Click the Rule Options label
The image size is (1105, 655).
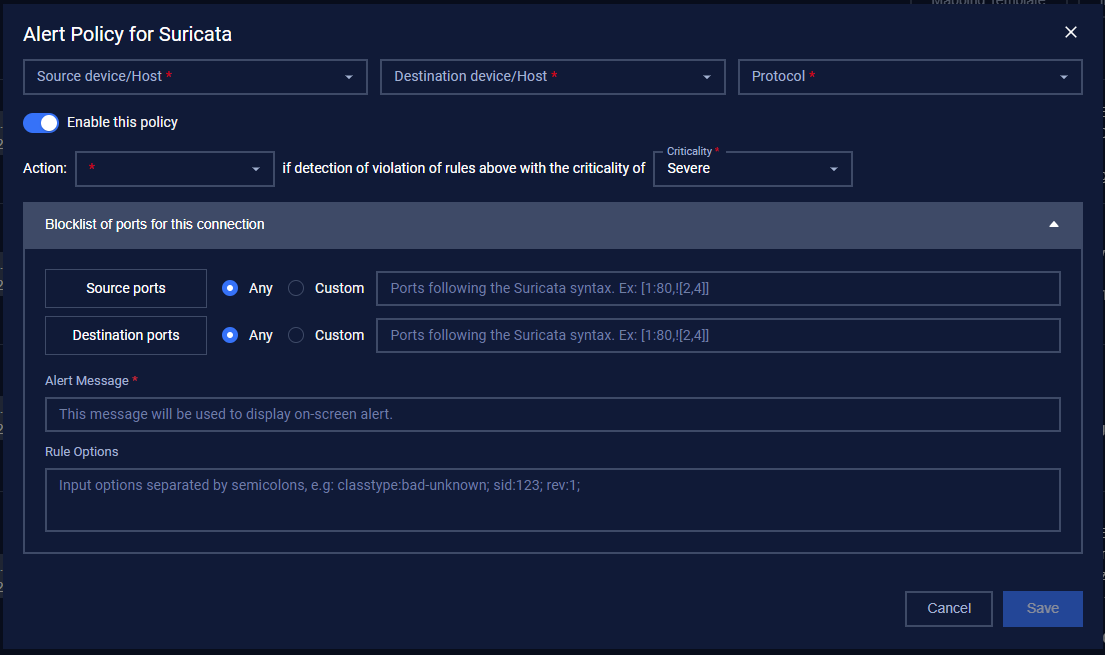pyautogui.click(x=82, y=452)
